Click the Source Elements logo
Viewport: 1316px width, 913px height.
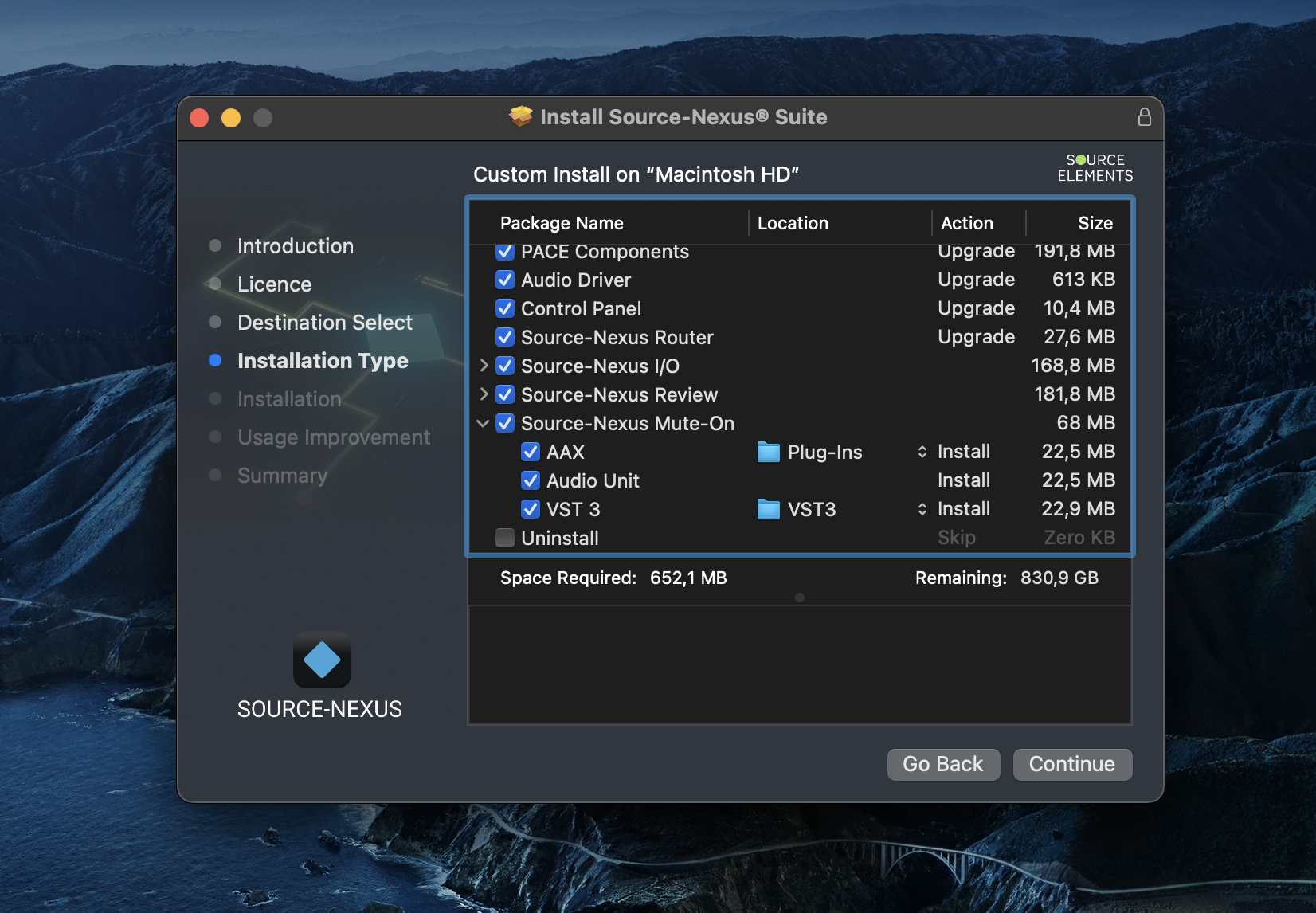(1095, 168)
